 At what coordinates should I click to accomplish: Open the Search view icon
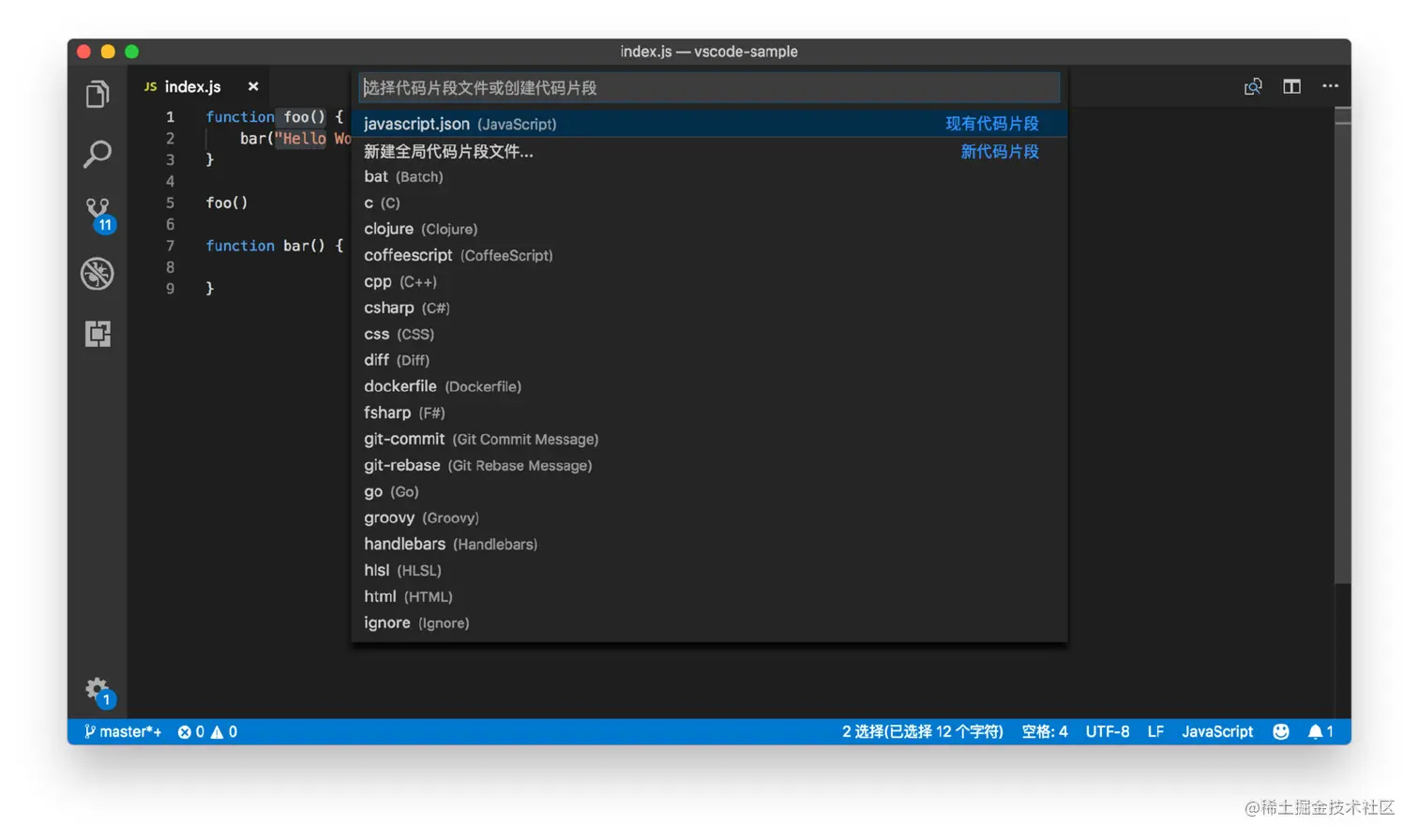(98, 154)
